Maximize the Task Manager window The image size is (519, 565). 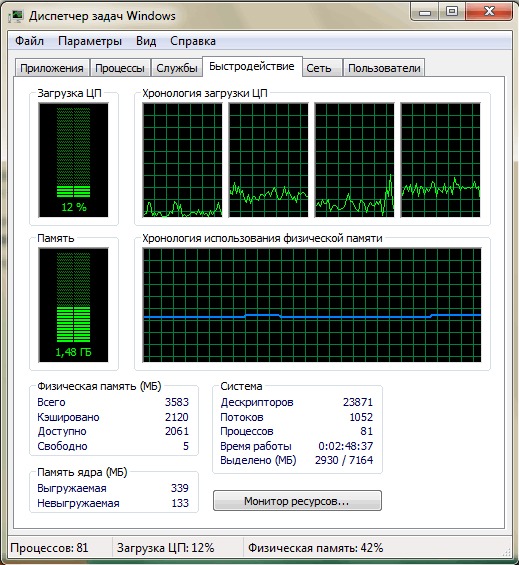pyautogui.click(x=452, y=12)
